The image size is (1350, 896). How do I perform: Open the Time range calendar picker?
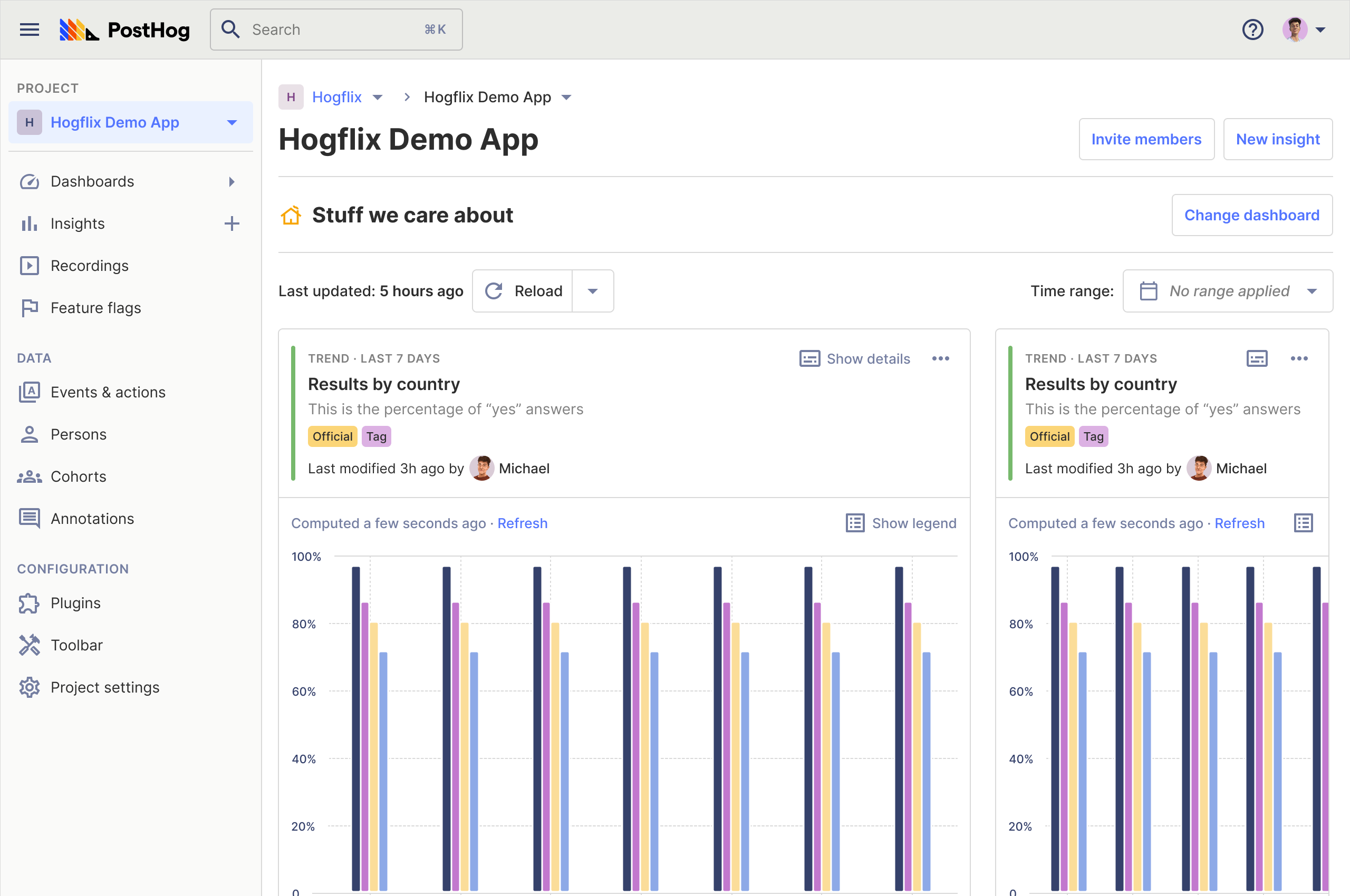pos(1227,291)
